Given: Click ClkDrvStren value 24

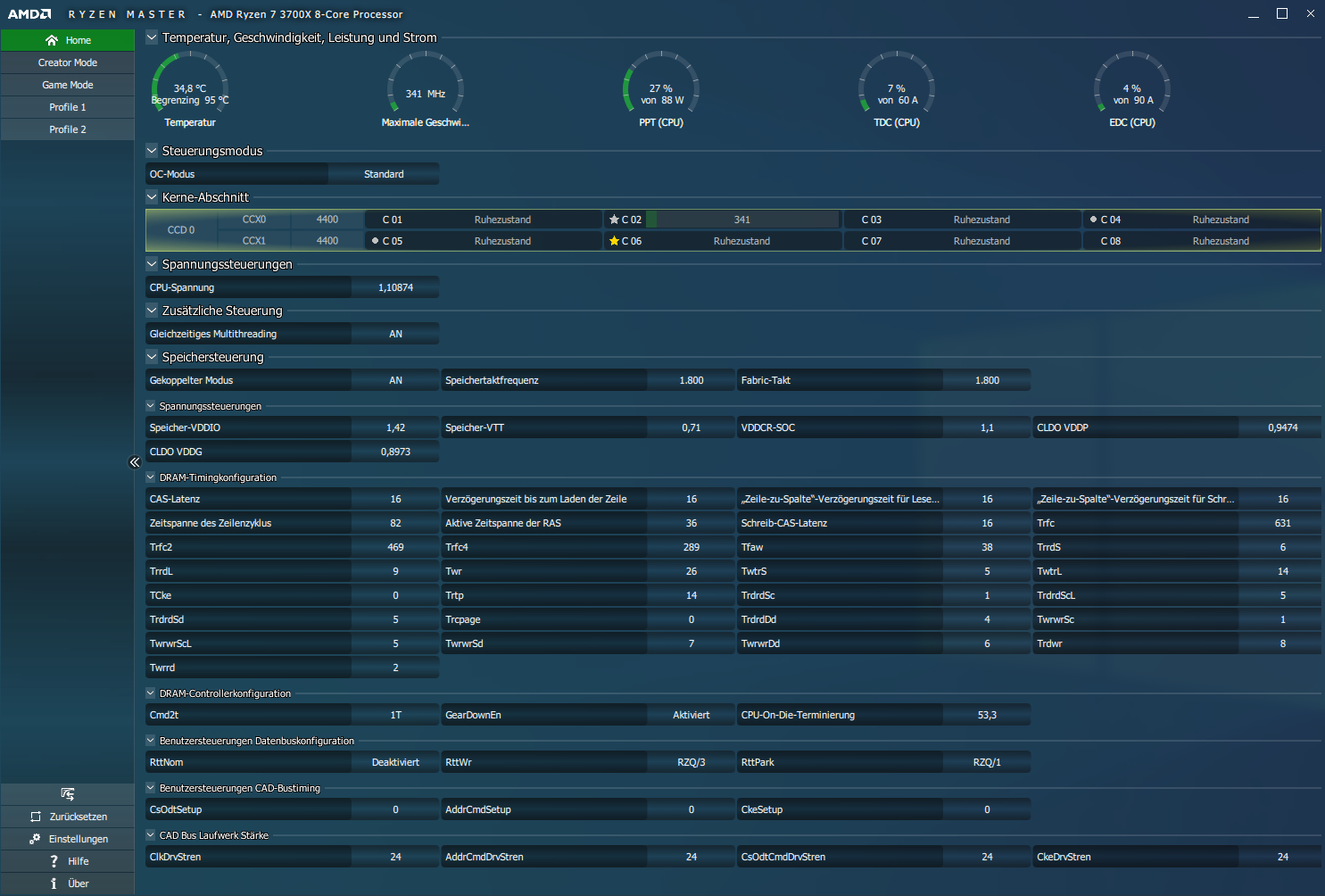Looking at the screenshot, I should click(395, 857).
